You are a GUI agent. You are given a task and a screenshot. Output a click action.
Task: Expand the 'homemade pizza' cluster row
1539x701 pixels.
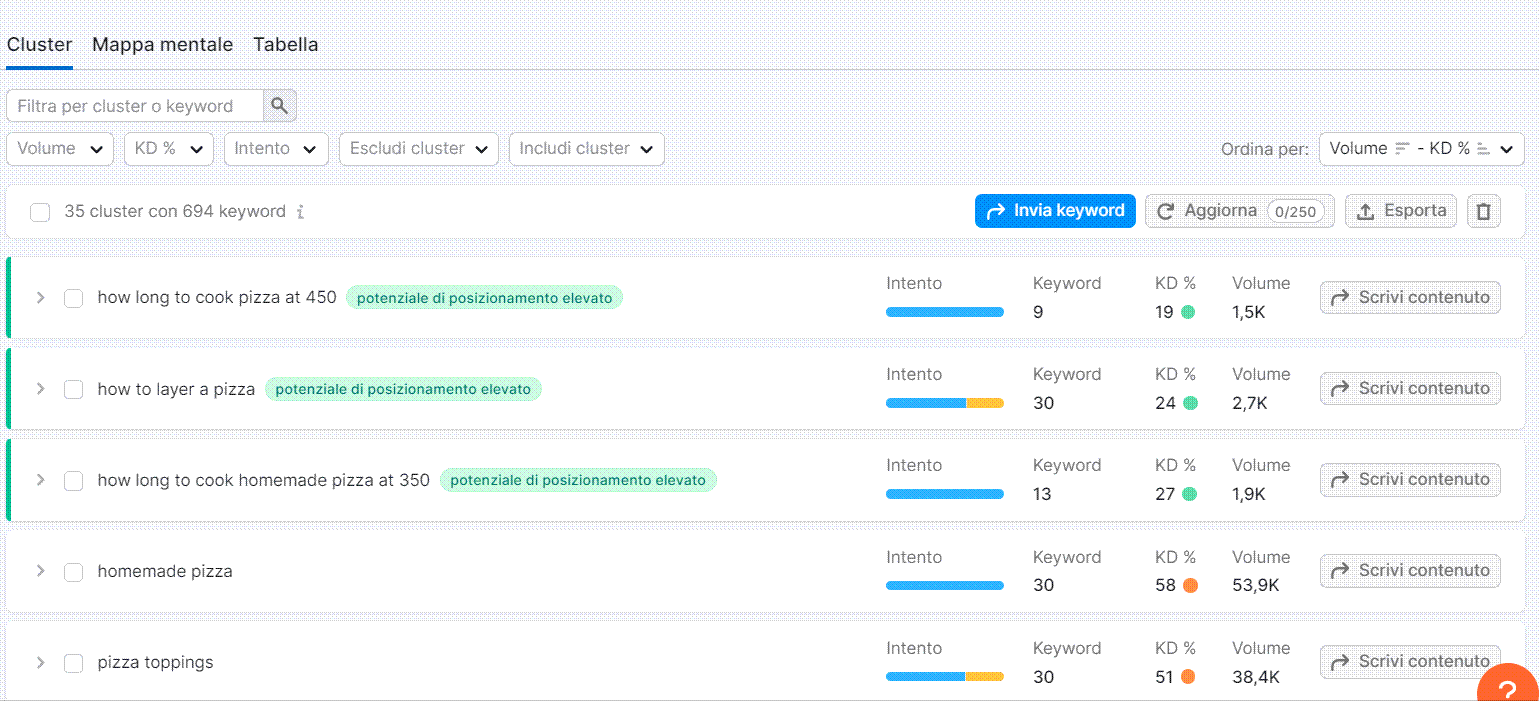40,571
